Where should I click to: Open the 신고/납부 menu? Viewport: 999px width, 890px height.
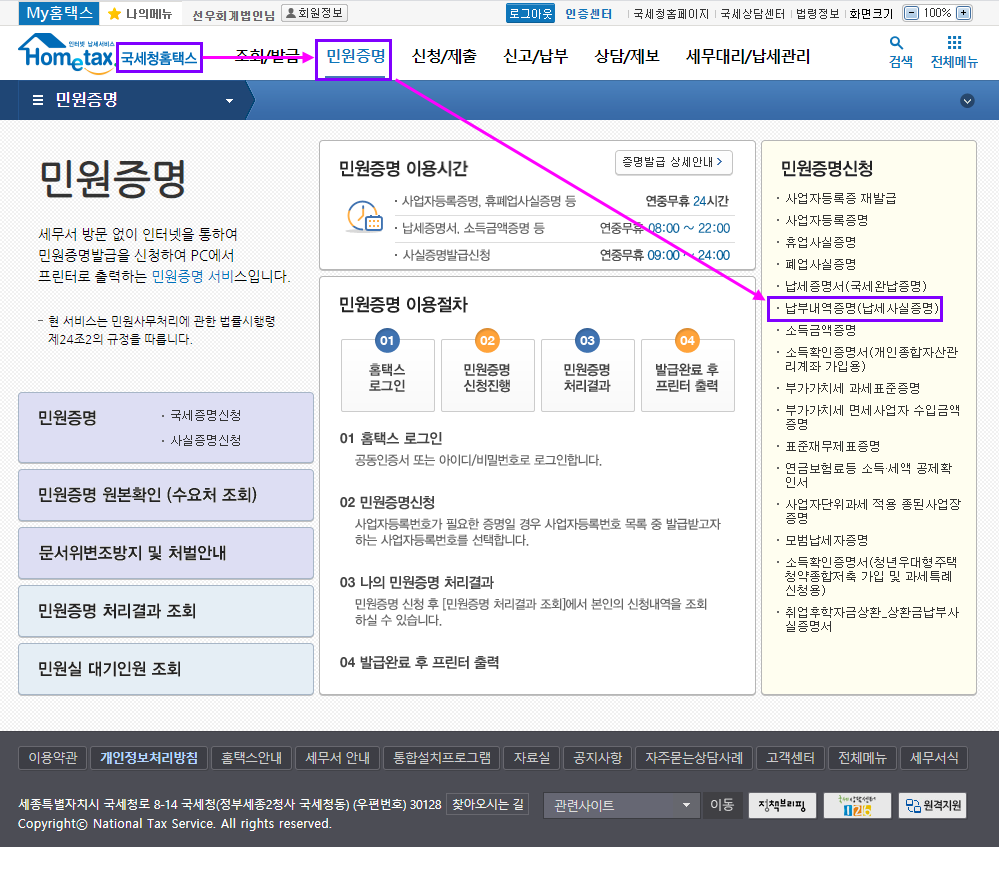tap(535, 56)
